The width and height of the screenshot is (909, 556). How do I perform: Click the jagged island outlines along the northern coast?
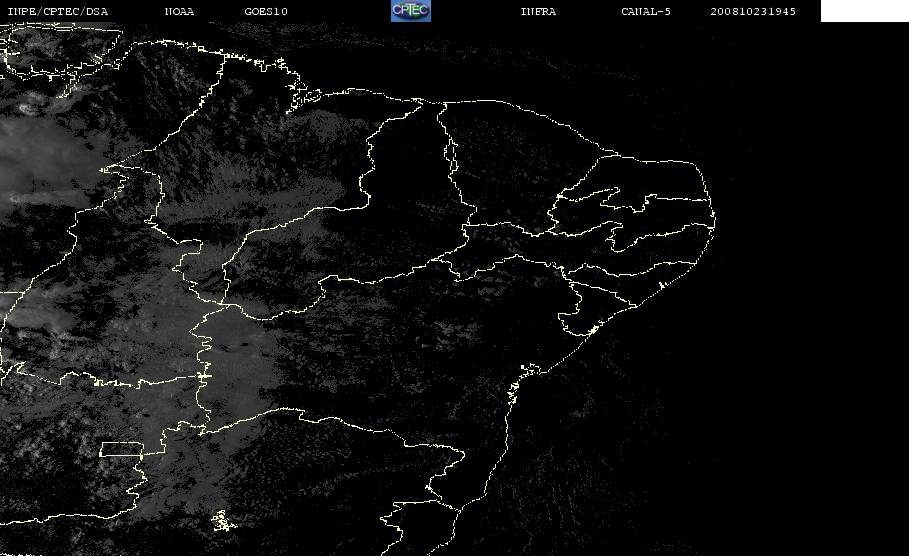303,96
